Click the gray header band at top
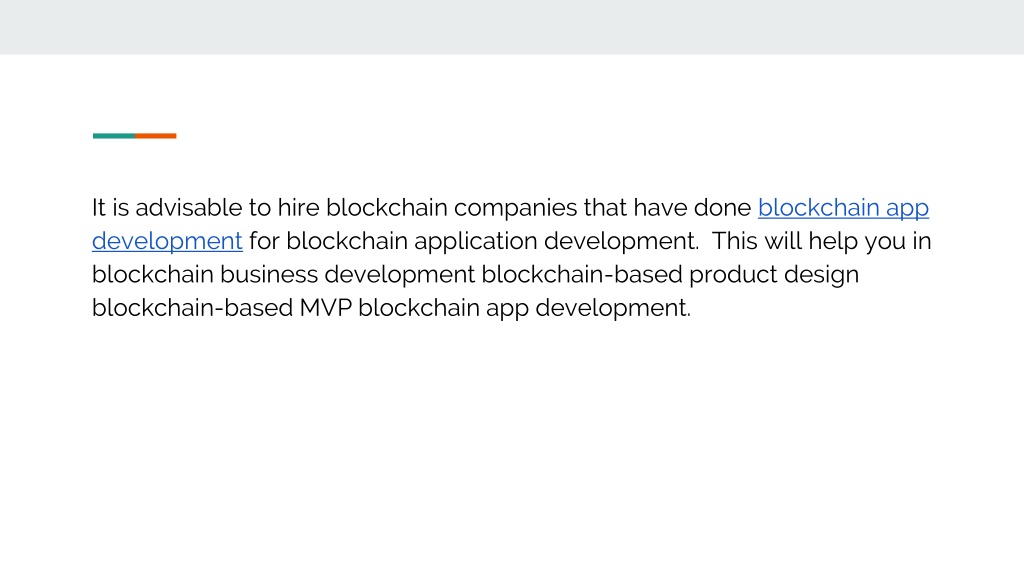 (x=512, y=27)
